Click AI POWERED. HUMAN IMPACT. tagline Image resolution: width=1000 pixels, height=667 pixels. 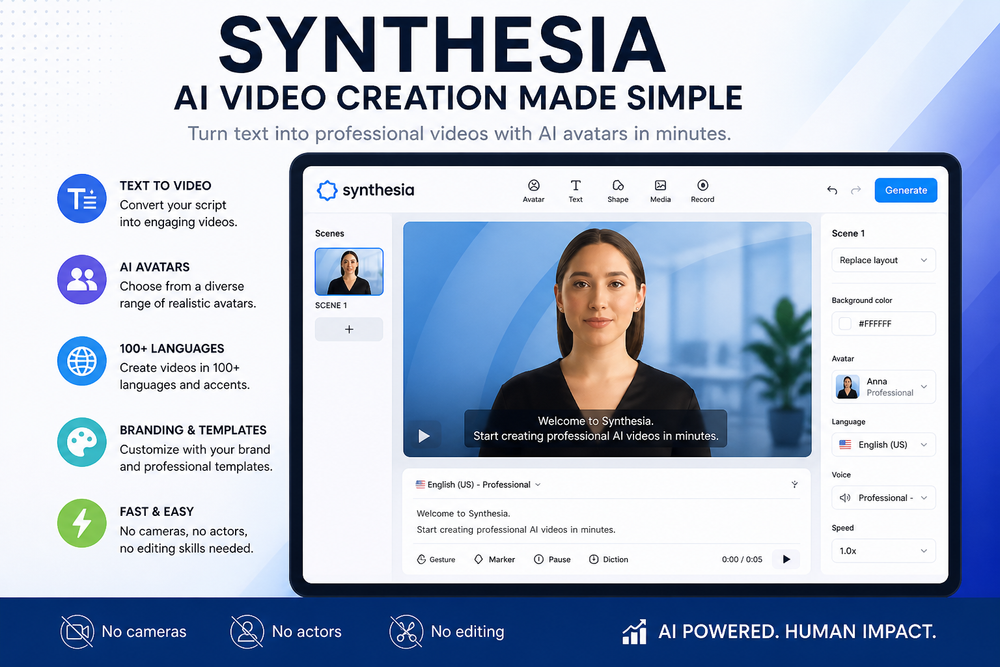pyautogui.click(x=797, y=631)
